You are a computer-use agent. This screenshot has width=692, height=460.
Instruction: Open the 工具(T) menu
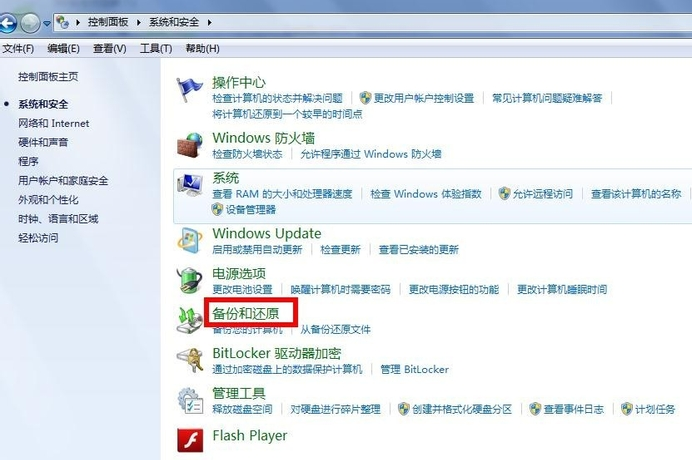[x=155, y=48]
